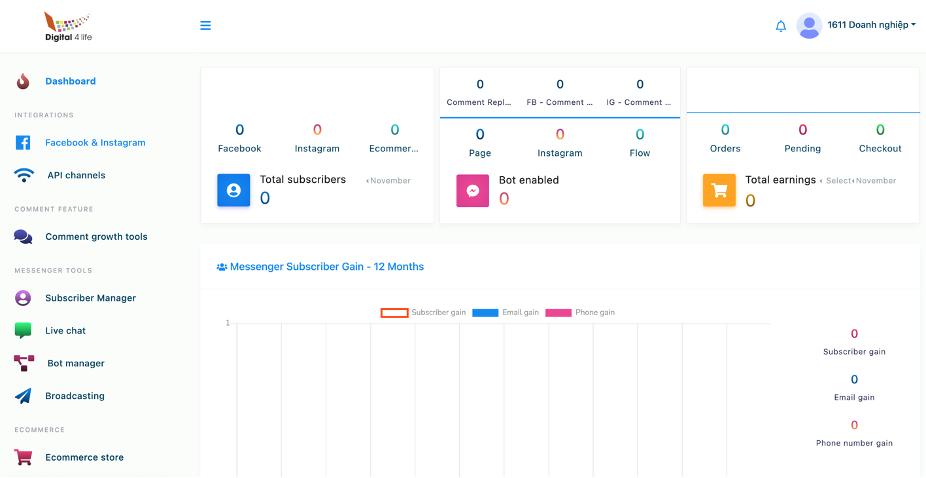This screenshot has width=926, height=478.
Task: Click the Digital 4 life logo
Action: [x=68, y=26]
